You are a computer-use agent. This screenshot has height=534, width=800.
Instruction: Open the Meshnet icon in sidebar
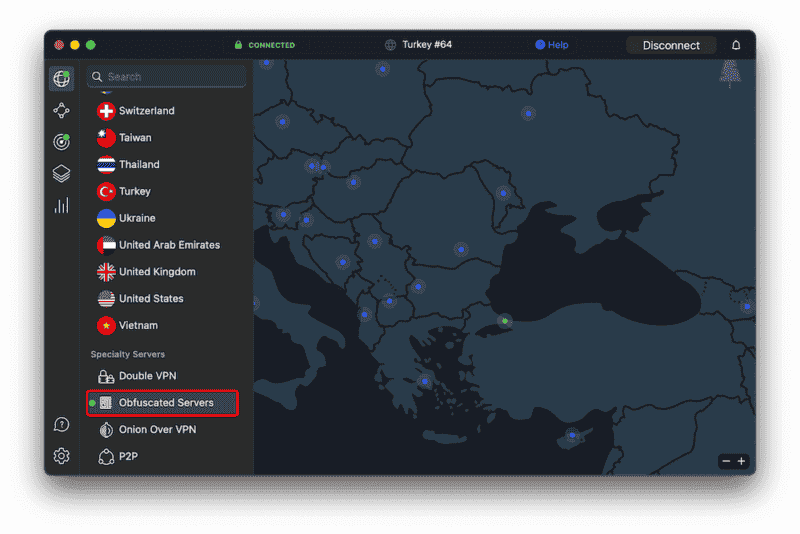[x=62, y=110]
